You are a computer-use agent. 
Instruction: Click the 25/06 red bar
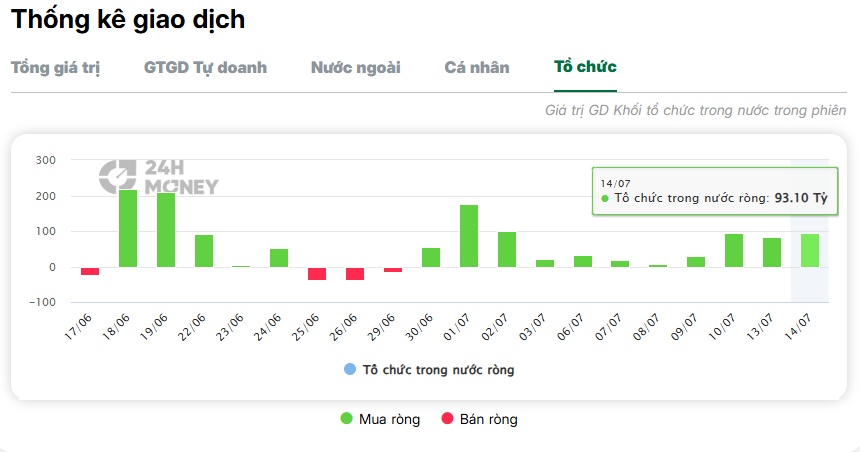tap(316, 274)
